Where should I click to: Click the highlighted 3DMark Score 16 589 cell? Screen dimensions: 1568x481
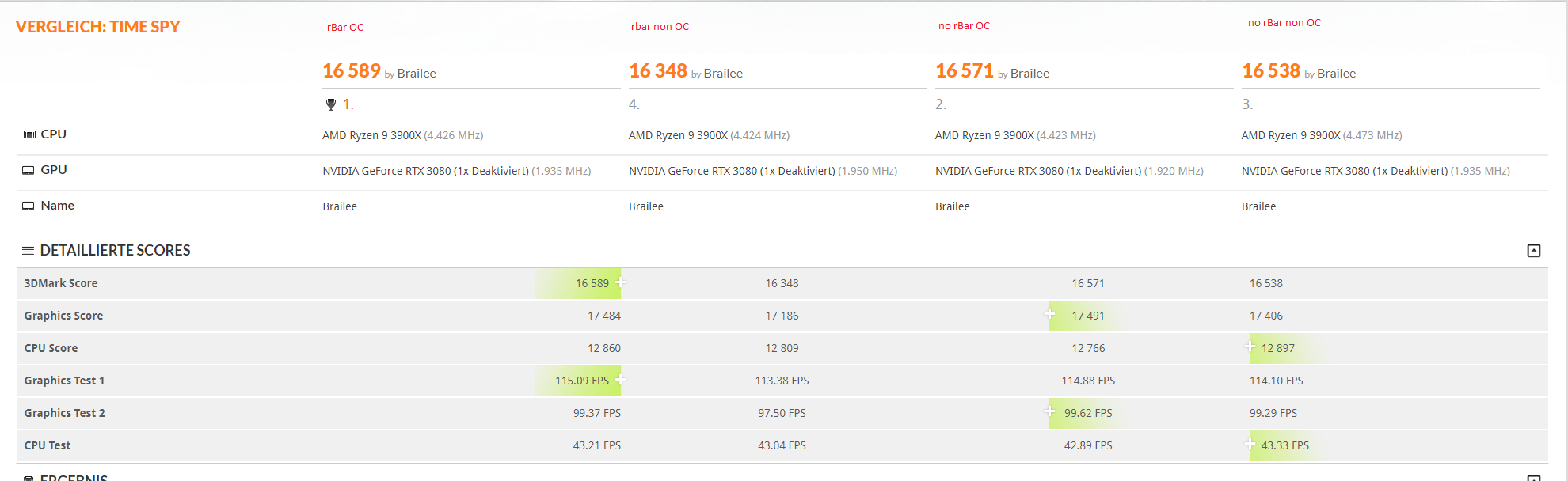click(x=578, y=283)
